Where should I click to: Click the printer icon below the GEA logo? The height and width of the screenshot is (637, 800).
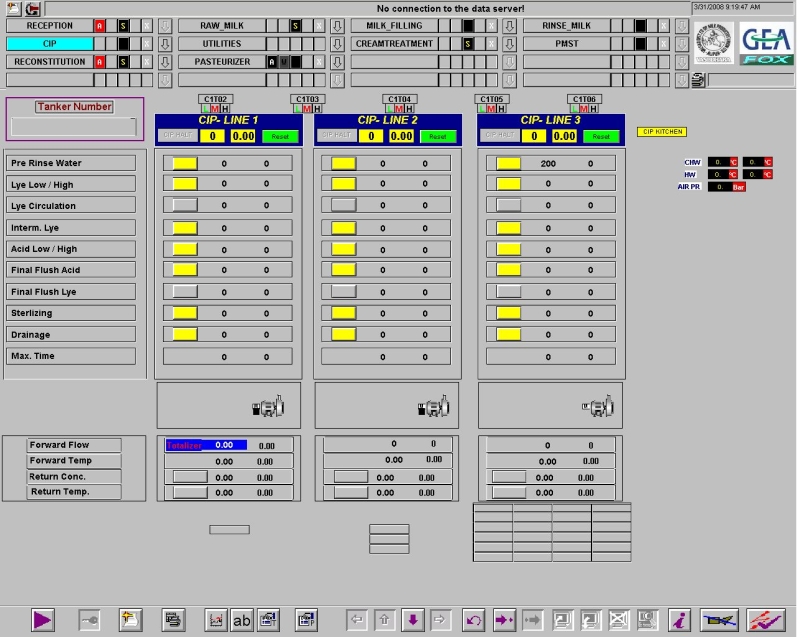click(698, 80)
